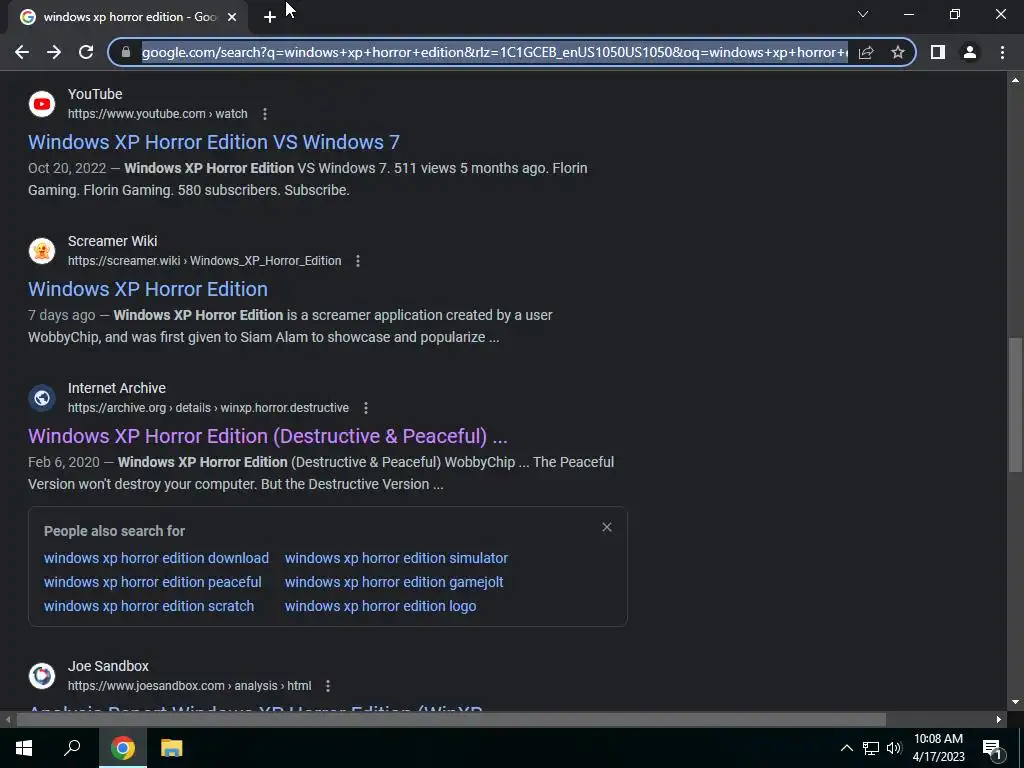Open Windows XP Horror Edition VS Windows 7
Screen dimensions: 1024x768
tap(214, 142)
